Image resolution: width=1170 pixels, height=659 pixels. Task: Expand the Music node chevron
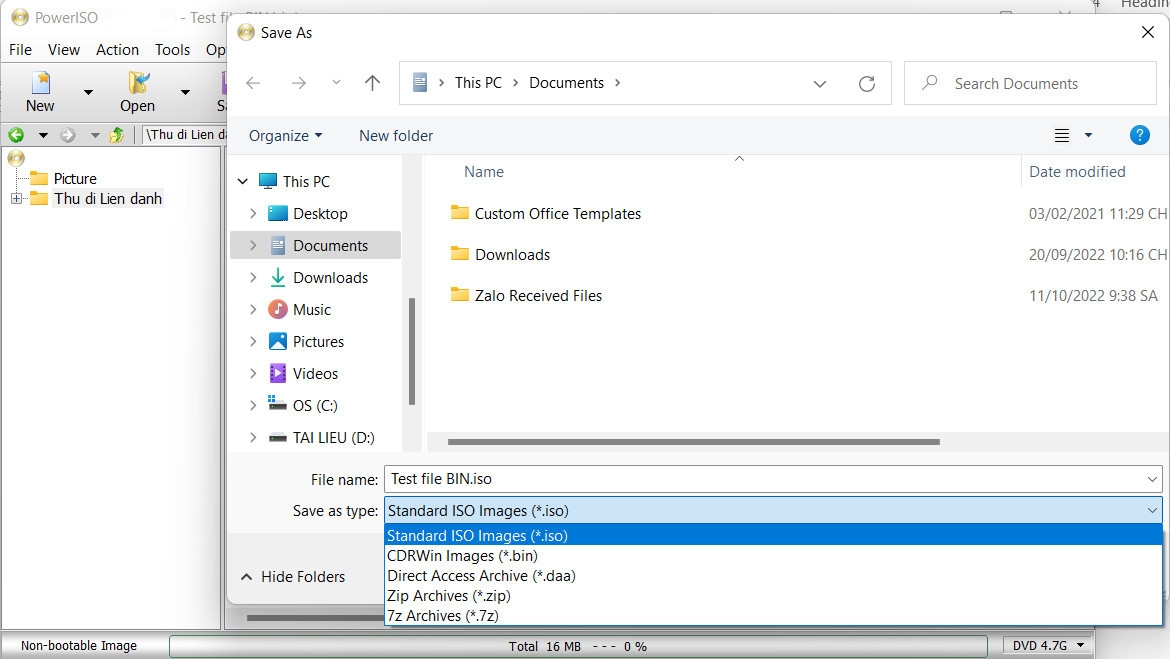tap(253, 310)
